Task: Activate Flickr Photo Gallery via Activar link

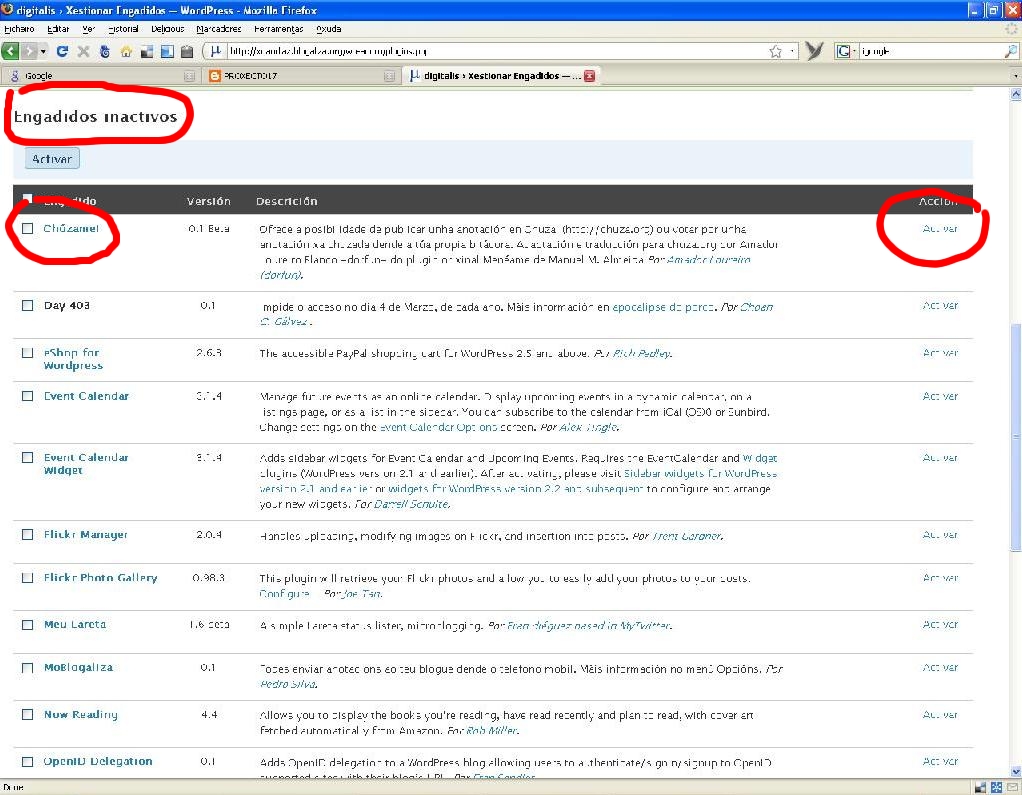Action: [940, 577]
